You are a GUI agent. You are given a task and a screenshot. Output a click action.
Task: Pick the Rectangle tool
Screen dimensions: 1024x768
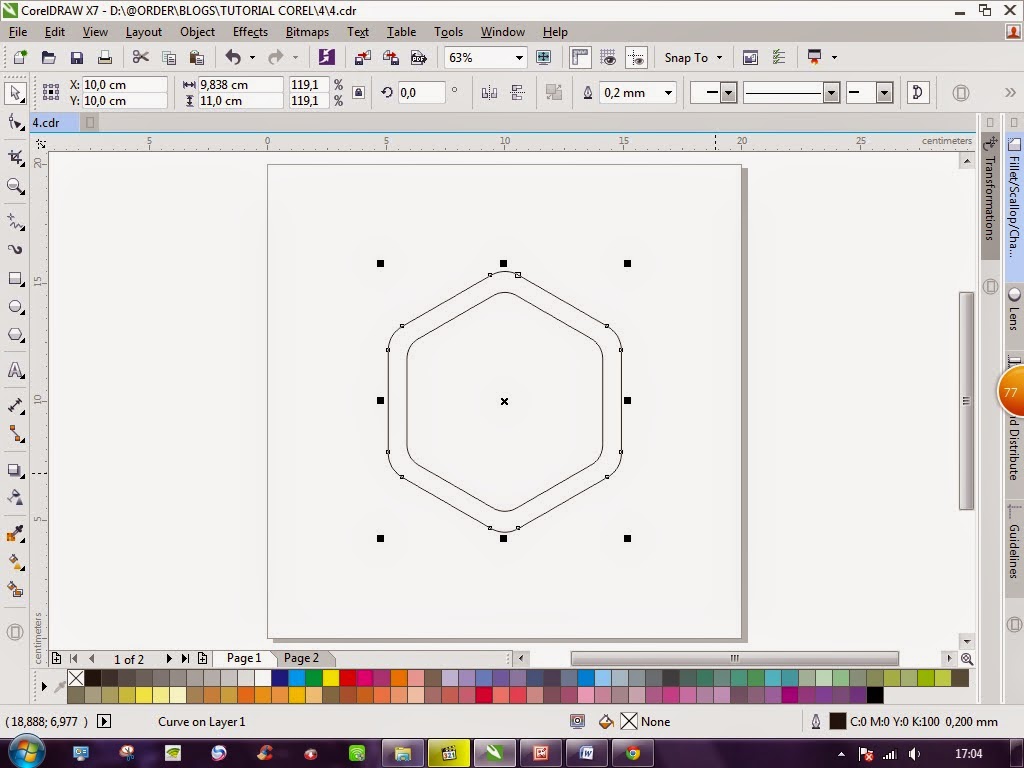15,279
